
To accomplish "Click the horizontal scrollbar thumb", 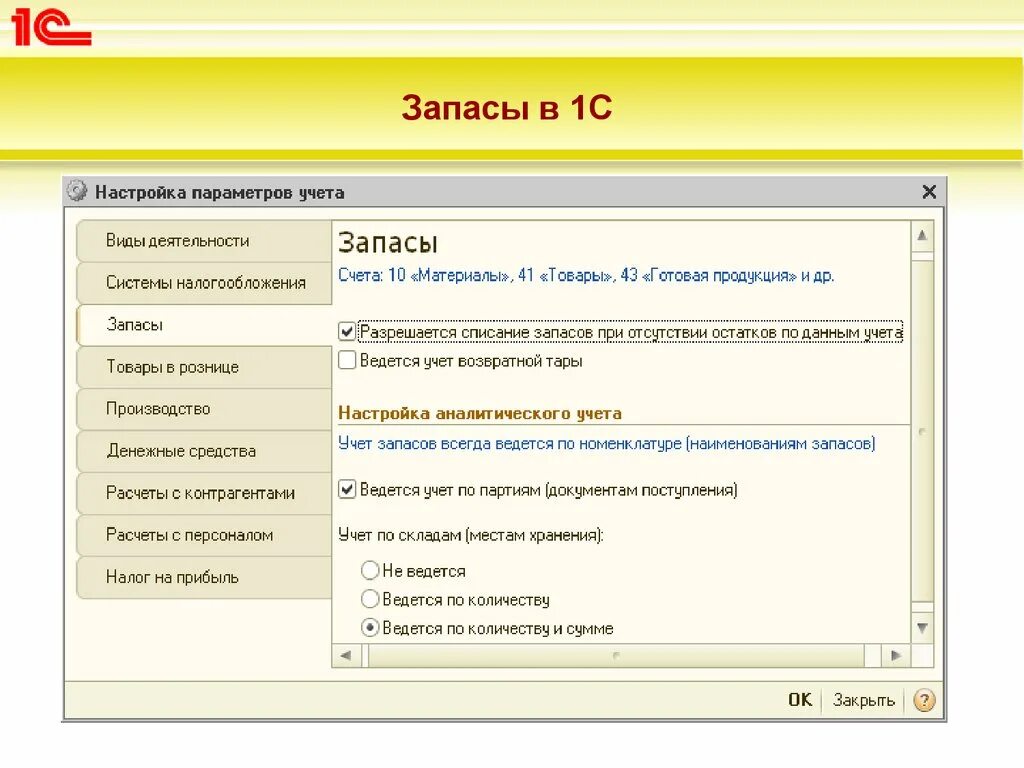I will click(616, 655).
